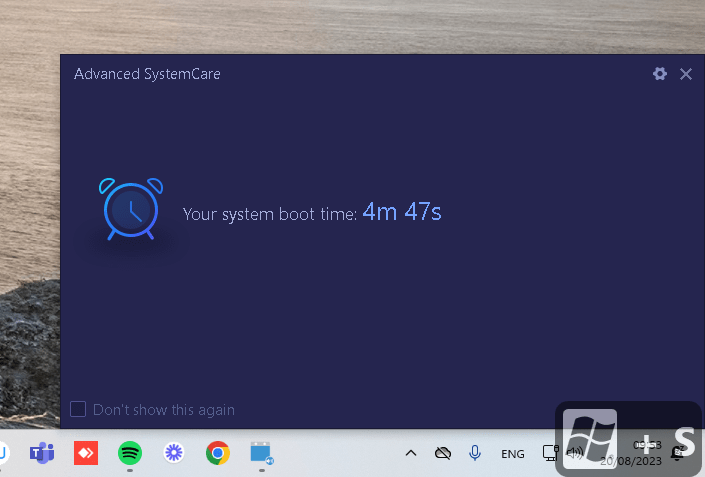This screenshot has height=477, width=705.
Task: Open Microsoft Teams from the taskbar
Action: [x=42, y=453]
